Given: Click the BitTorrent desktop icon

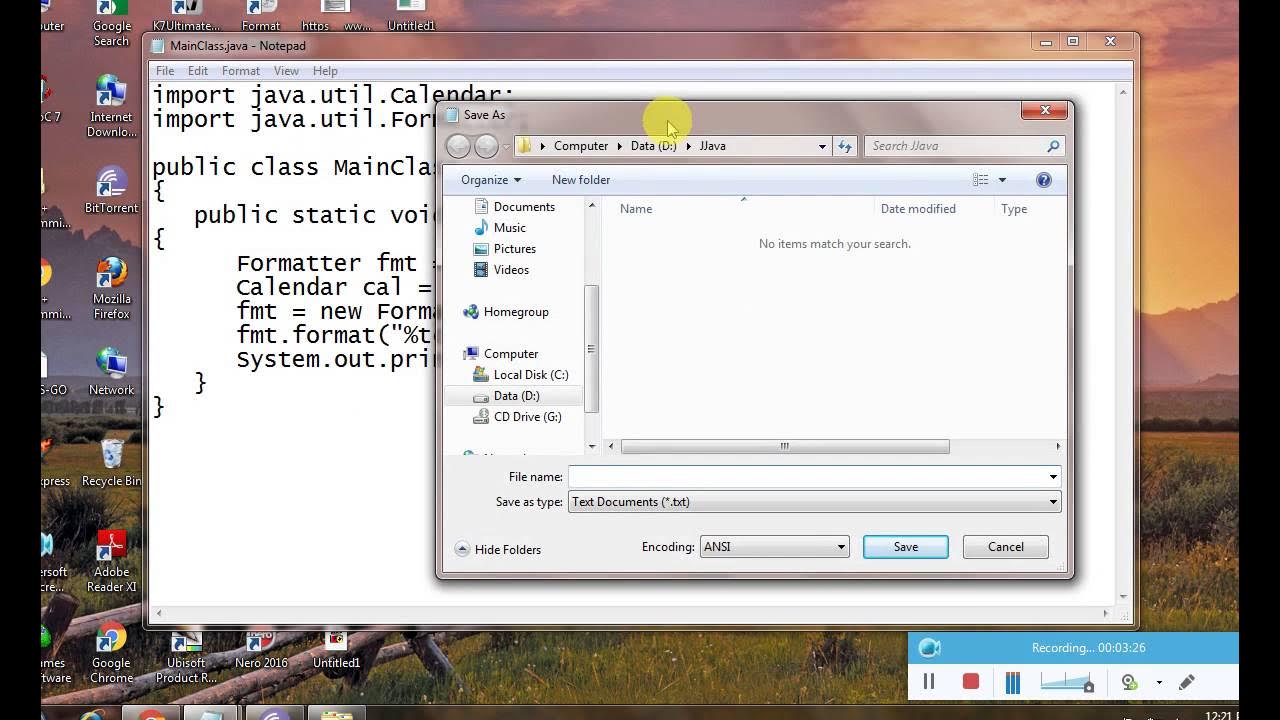Looking at the screenshot, I should 111,190.
